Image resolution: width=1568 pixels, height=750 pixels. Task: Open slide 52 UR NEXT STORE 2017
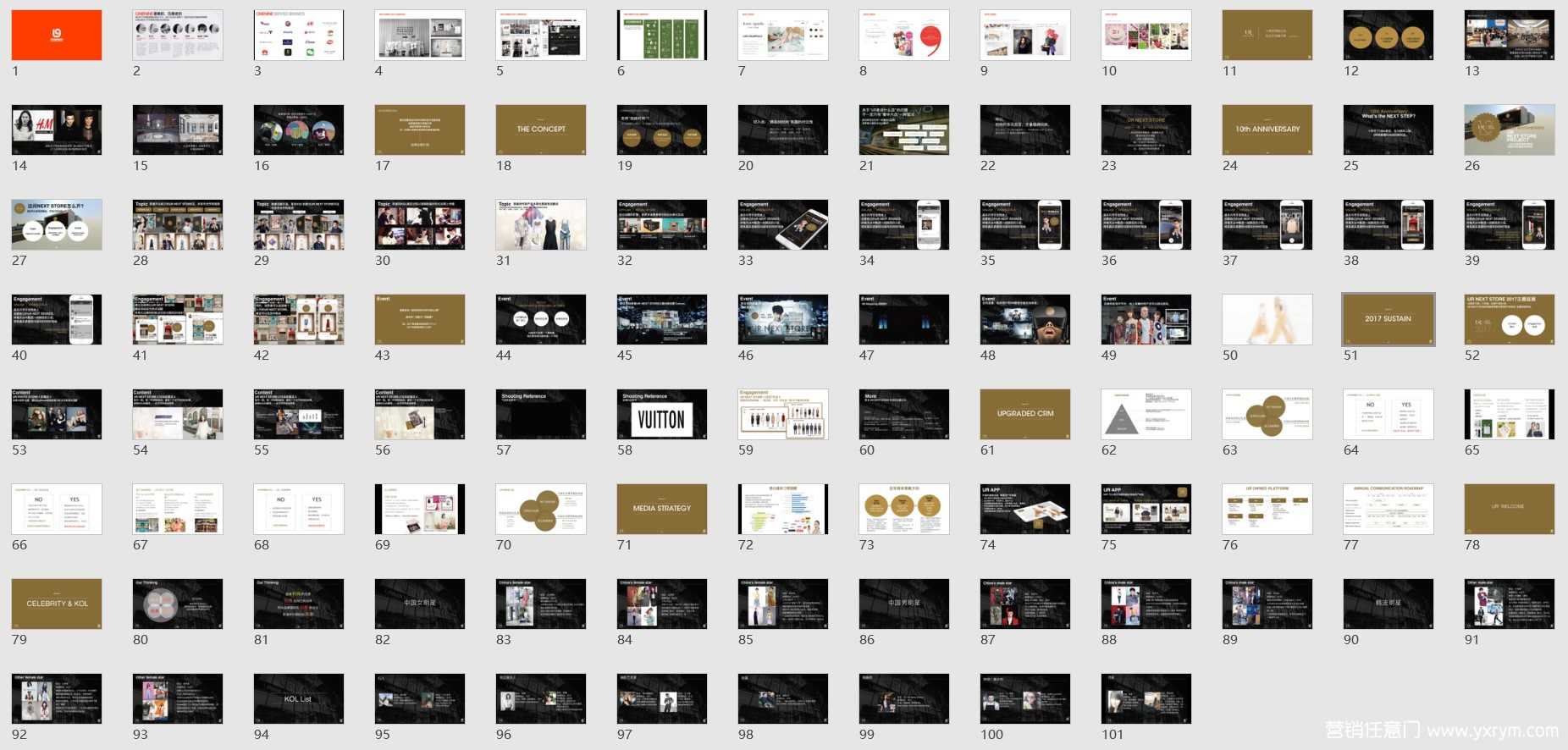[x=1510, y=319]
